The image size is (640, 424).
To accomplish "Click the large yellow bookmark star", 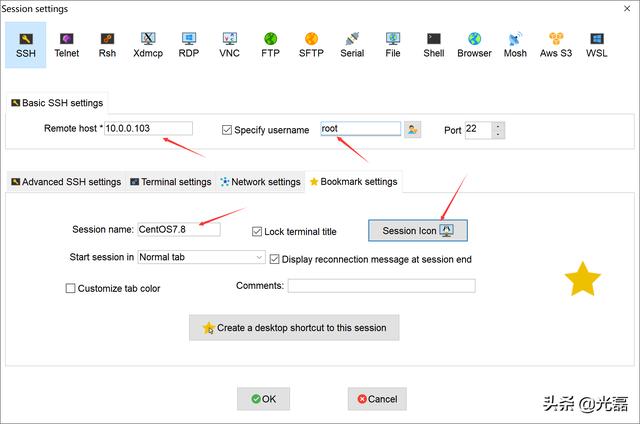I will click(582, 279).
